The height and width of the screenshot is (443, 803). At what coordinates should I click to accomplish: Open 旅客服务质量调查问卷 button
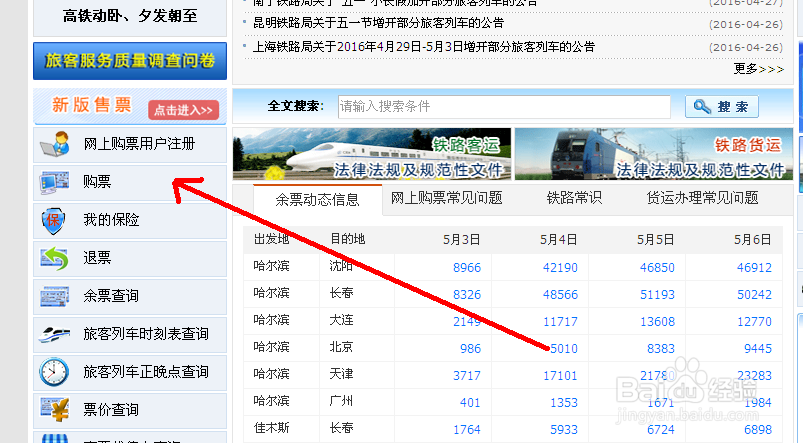coord(130,60)
